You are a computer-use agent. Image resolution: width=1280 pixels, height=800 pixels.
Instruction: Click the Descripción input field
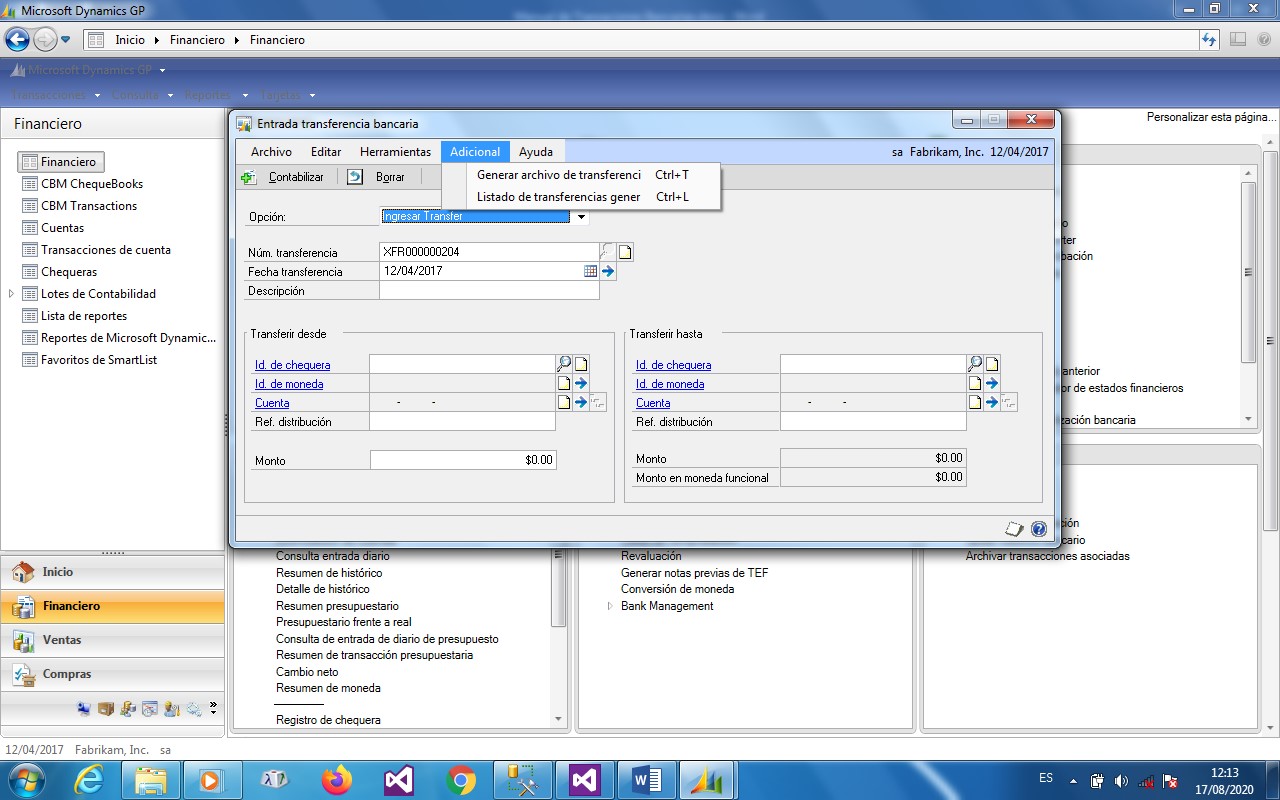click(489, 291)
